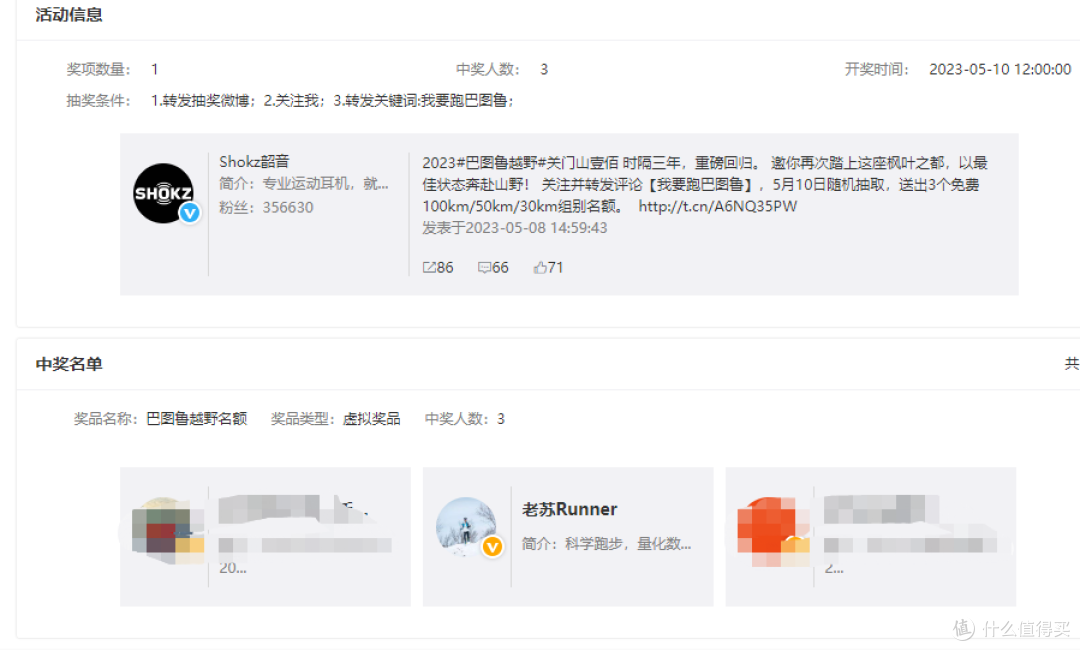Screen dimensions: 1080x651
Task: Open the 老苏Runner winner name
Action: click(x=569, y=509)
